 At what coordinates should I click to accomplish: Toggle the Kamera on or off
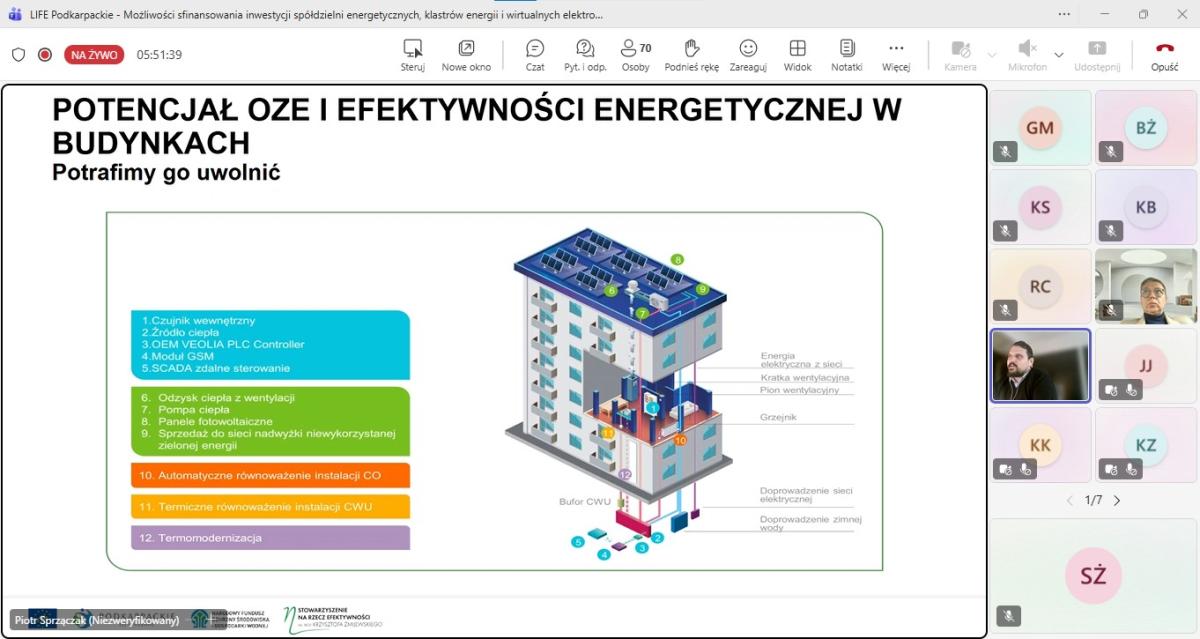coord(960,54)
